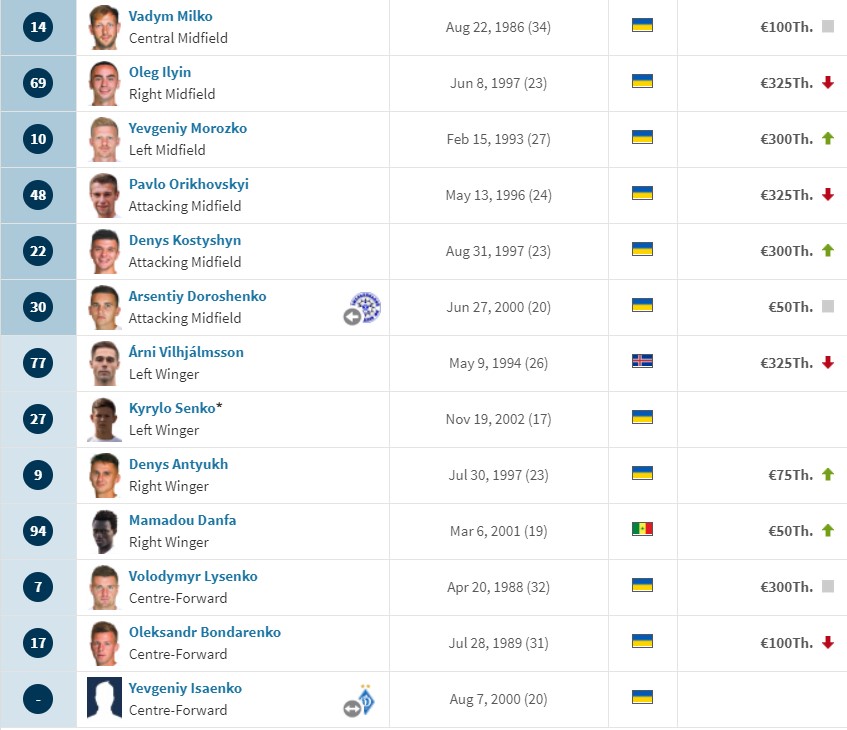Click Mamadou Danfa's name link

tap(182, 520)
